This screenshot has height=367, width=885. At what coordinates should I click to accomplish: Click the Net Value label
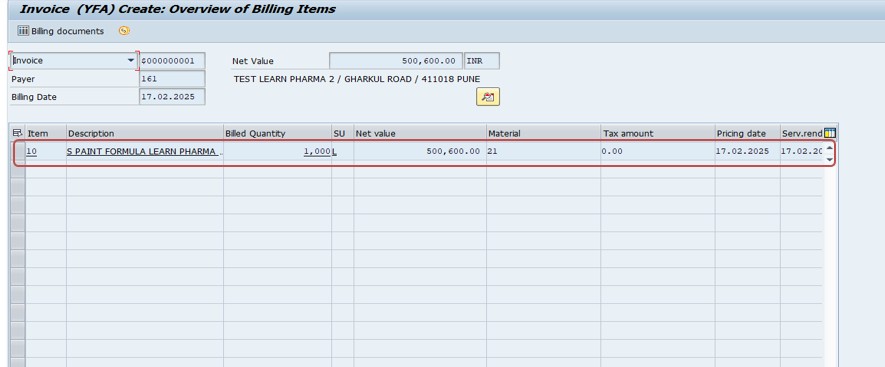[x=252, y=61]
